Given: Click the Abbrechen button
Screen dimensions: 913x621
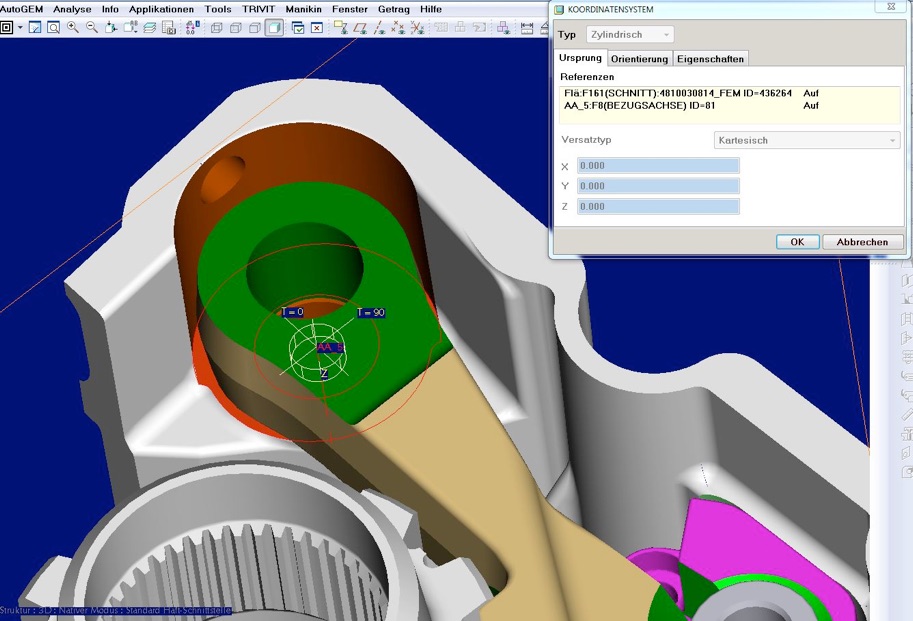Looking at the screenshot, I should [x=862, y=242].
